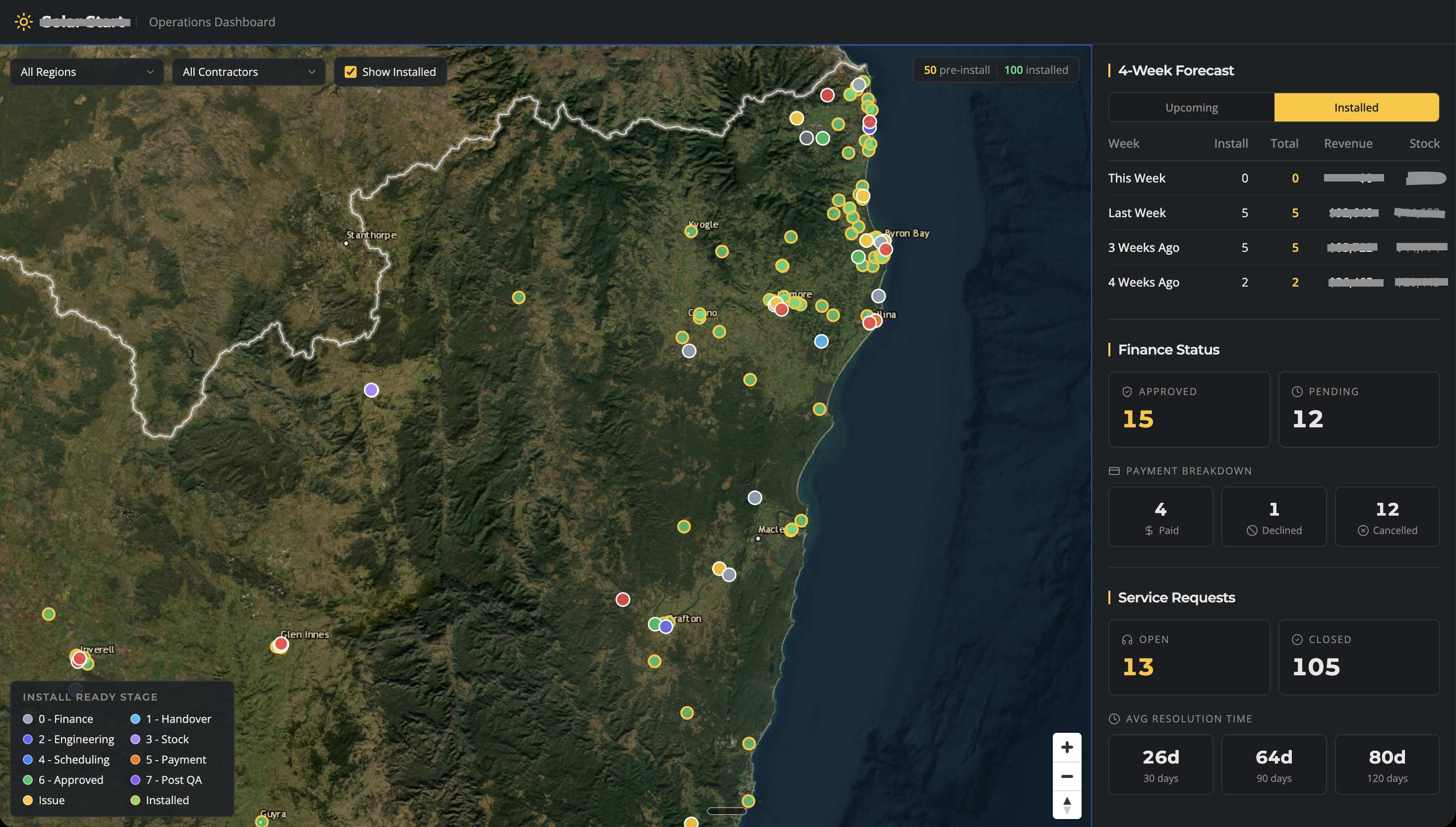Image resolution: width=1456 pixels, height=827 pixels.
Task: Switch to the Upcoming forecast tab
Action: (1191, 108)
